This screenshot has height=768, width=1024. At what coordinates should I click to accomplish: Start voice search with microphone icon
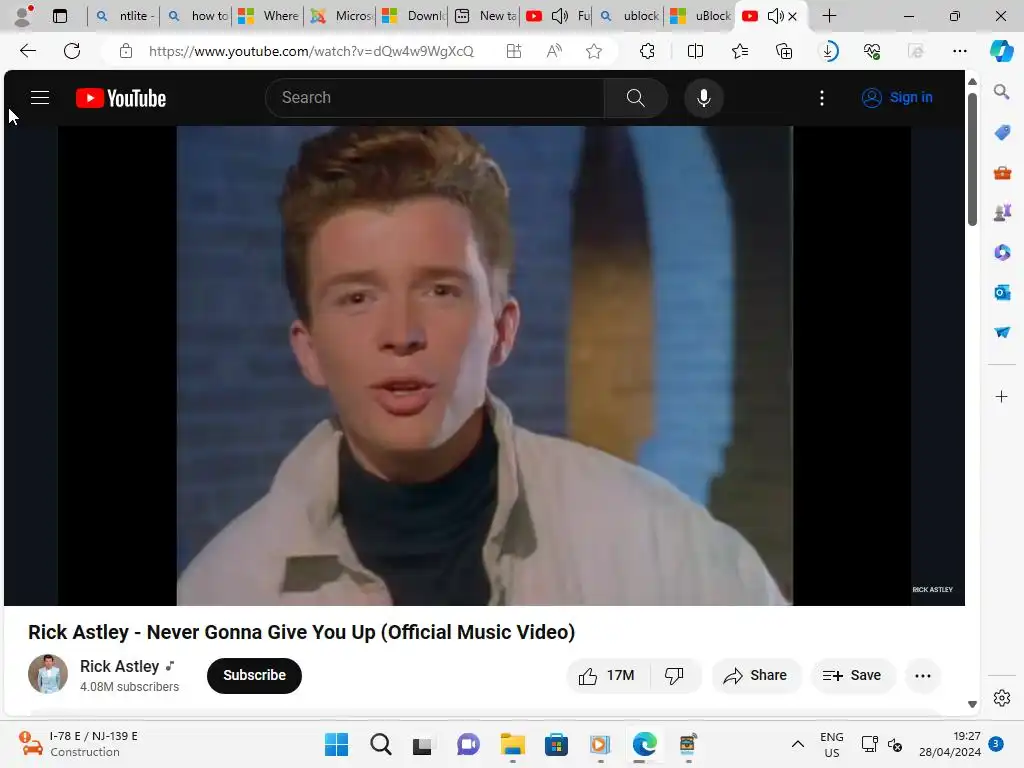(x=703, y=98)
